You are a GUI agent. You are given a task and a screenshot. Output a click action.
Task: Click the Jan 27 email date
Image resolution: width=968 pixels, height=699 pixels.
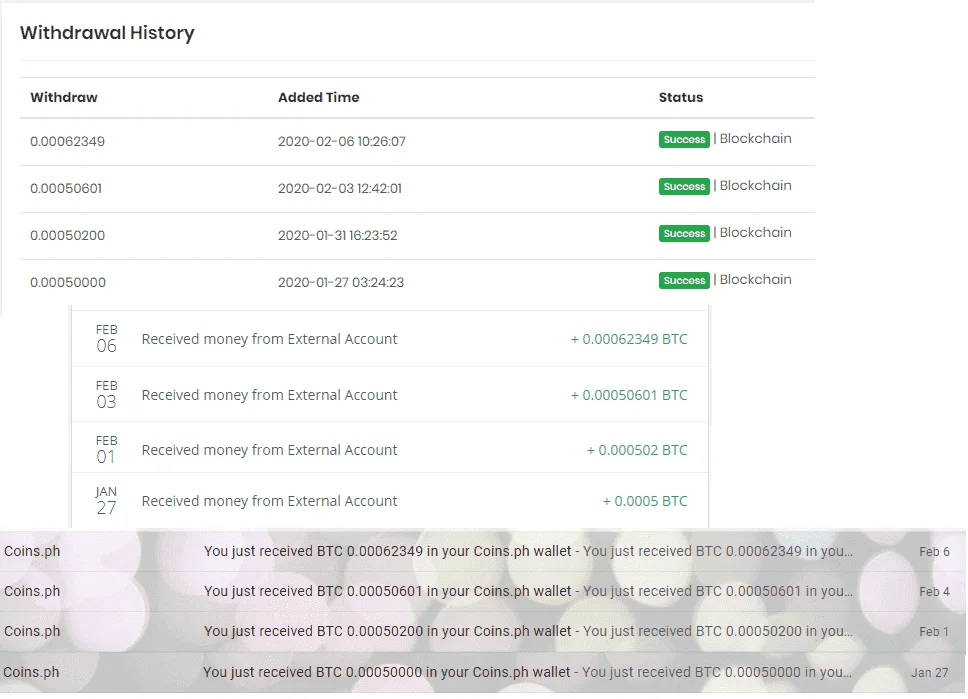(930, 672)
